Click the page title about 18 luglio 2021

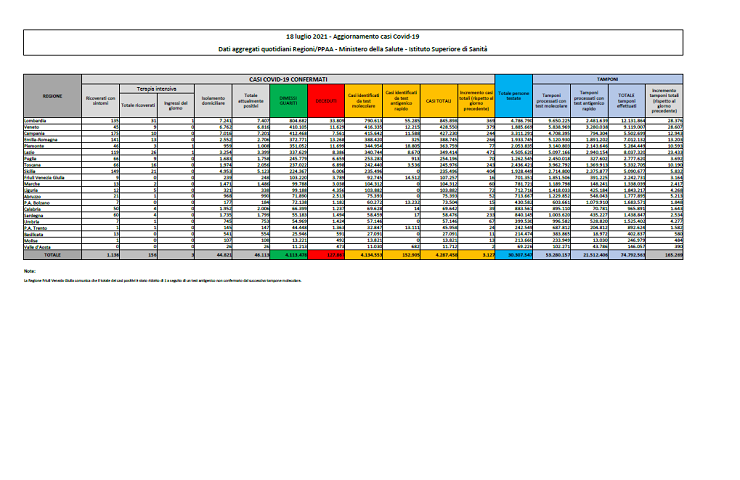coord(369,35)
